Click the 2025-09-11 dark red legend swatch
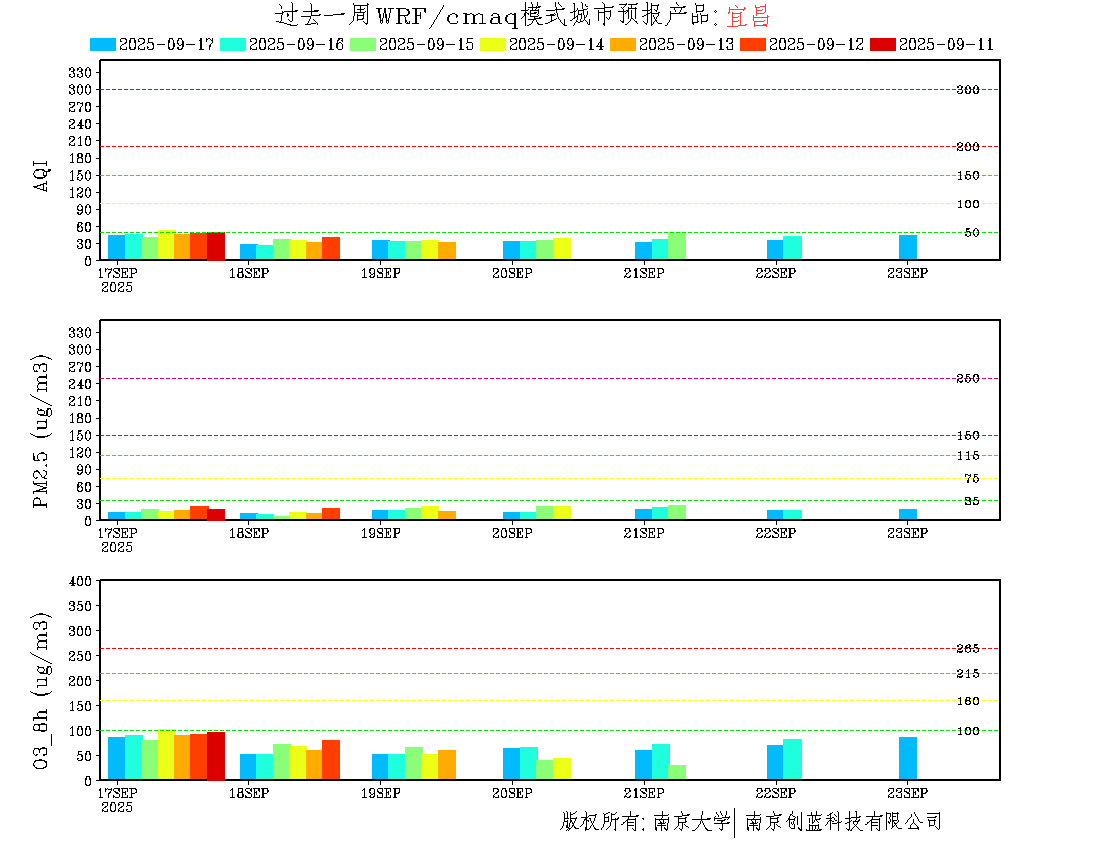The height and width of the screenshot is (850, 1100). pos(883,44)
